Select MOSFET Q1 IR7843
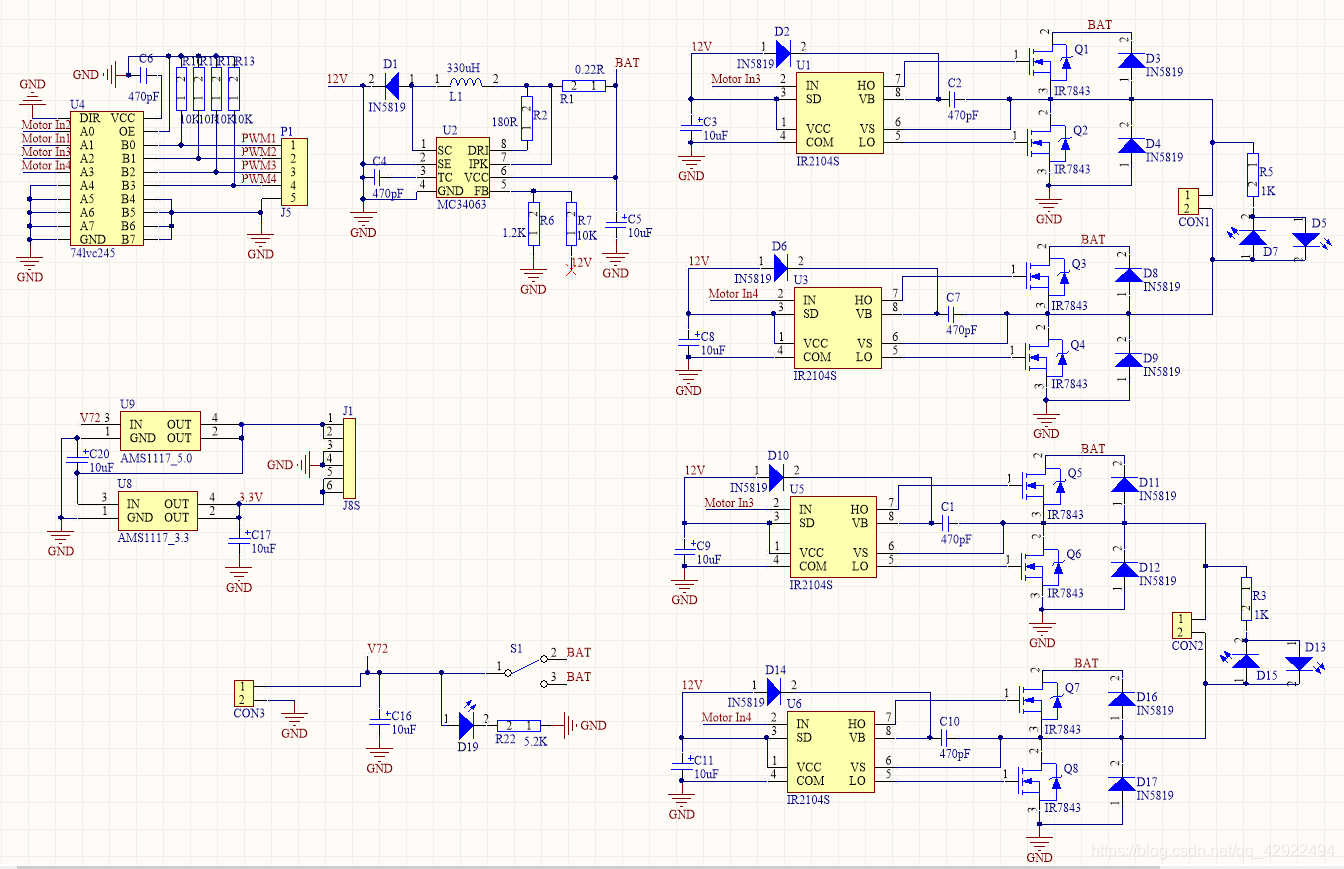 tap(1052, 62)
